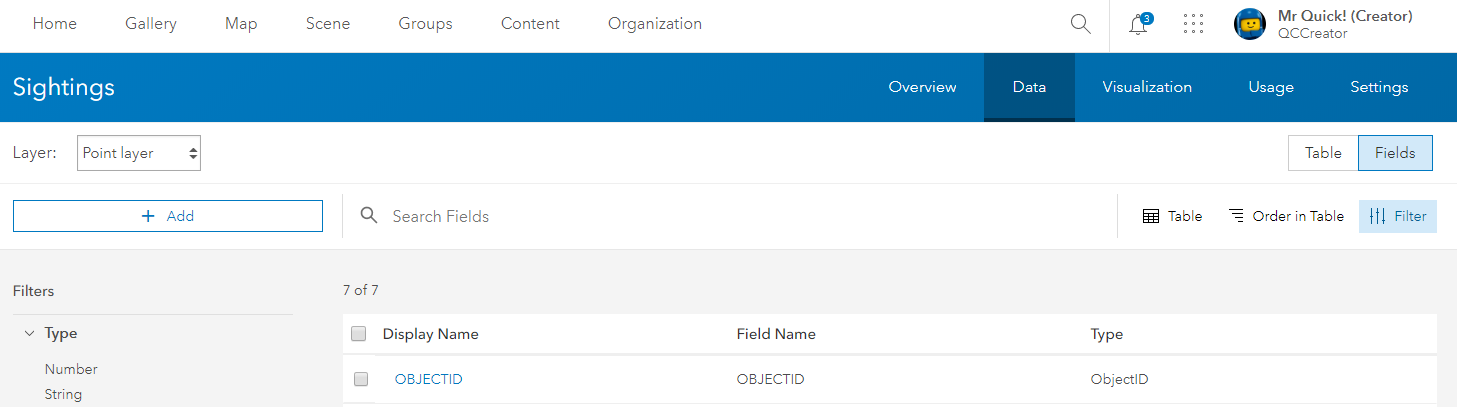1457x407 pixels.
Task: Click the Table view grid icon
Action: [1151, 216]
